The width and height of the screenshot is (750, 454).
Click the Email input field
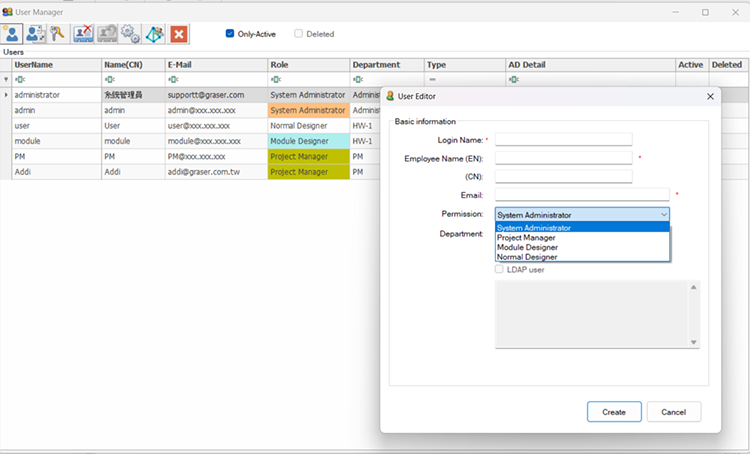pyautogui.click(x=582, y=195)
